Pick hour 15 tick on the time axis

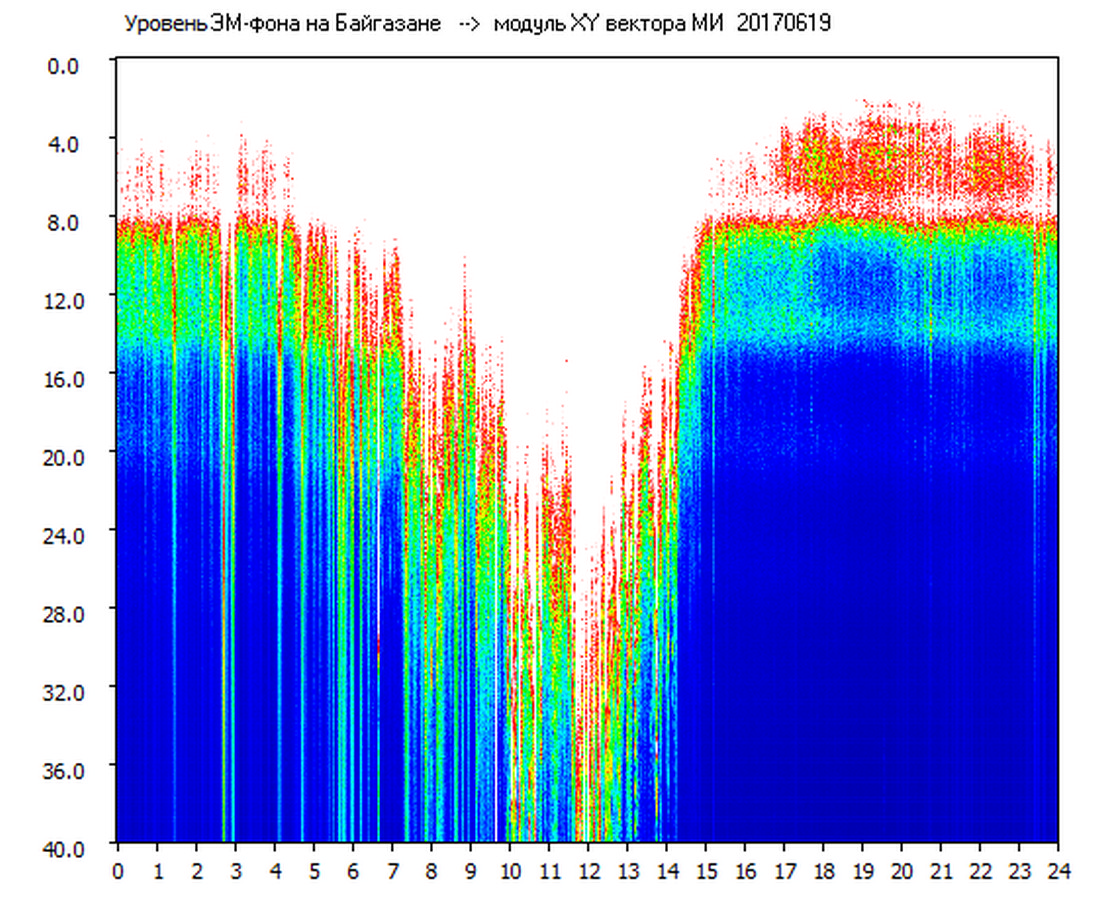[x=706, y=871]
